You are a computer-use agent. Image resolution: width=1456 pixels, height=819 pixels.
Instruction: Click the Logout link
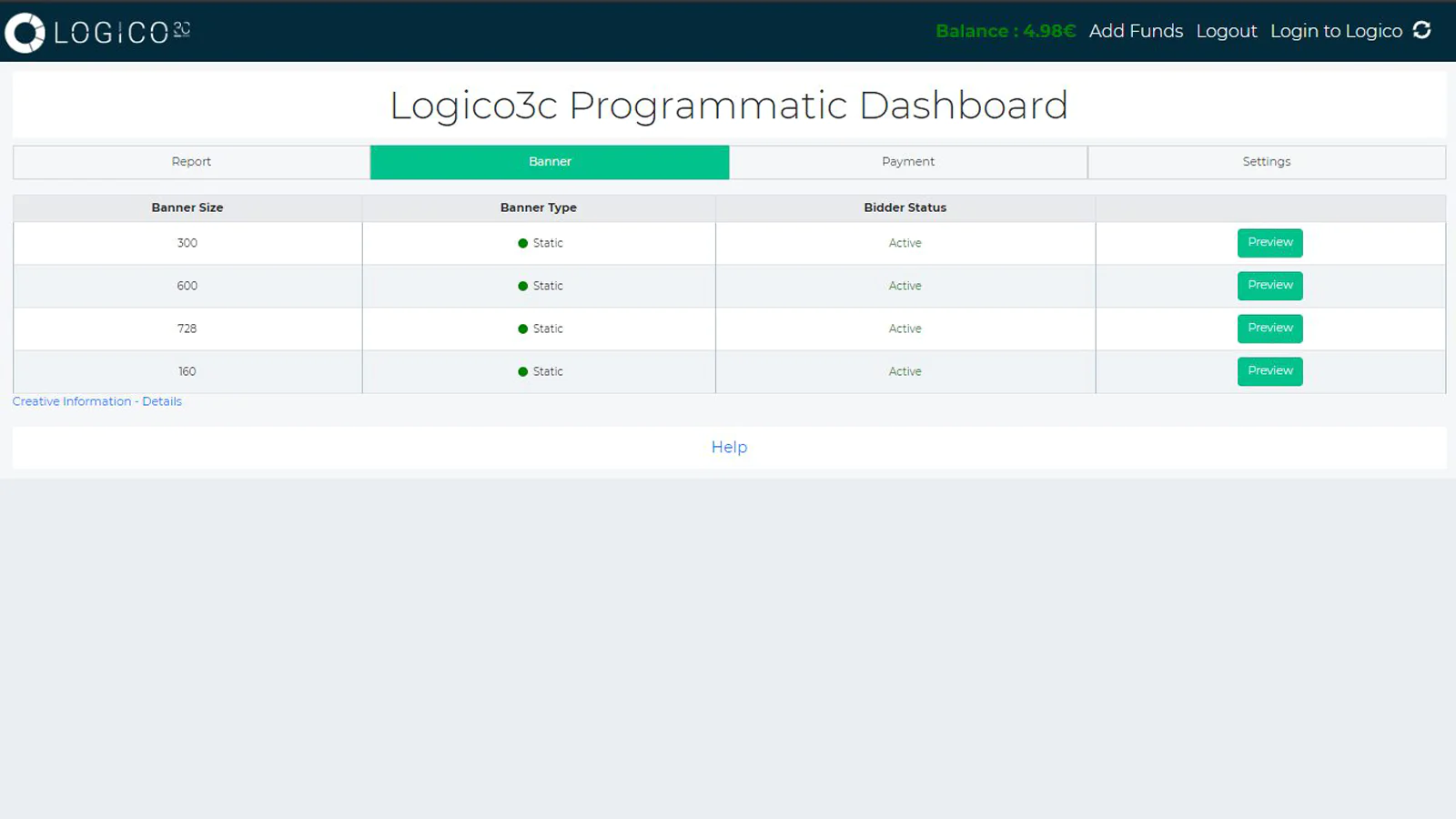(x=1227, y=31)
